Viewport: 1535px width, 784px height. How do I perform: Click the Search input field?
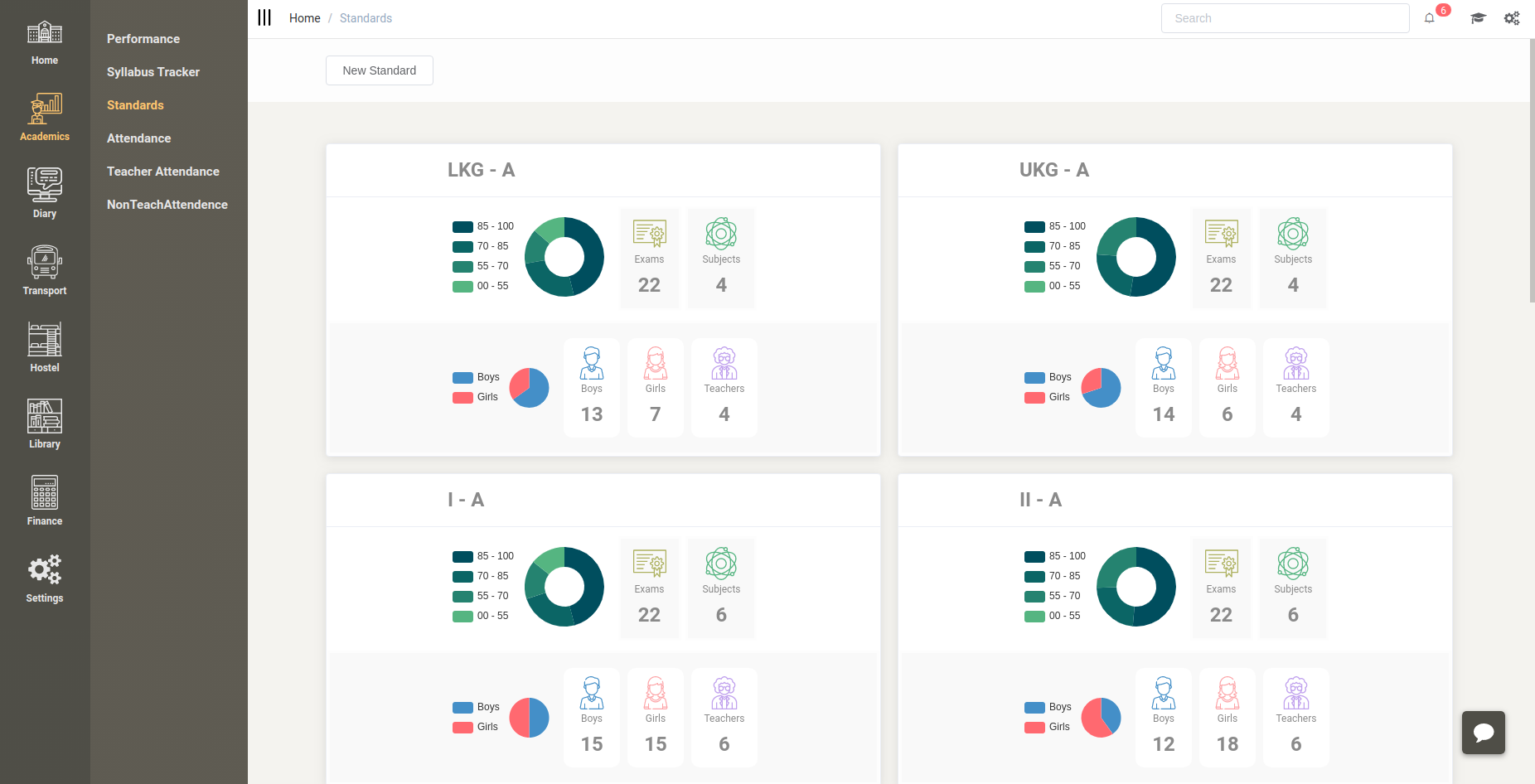[x=1285, y=18]
